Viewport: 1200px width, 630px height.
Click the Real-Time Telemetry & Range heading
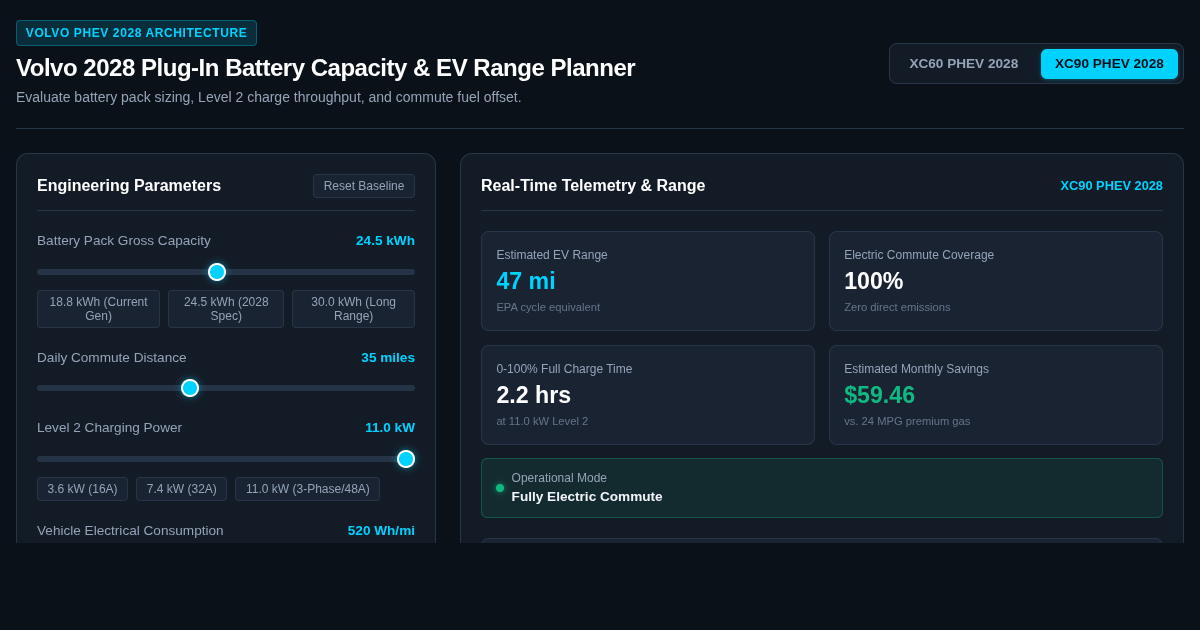[593, 186]
